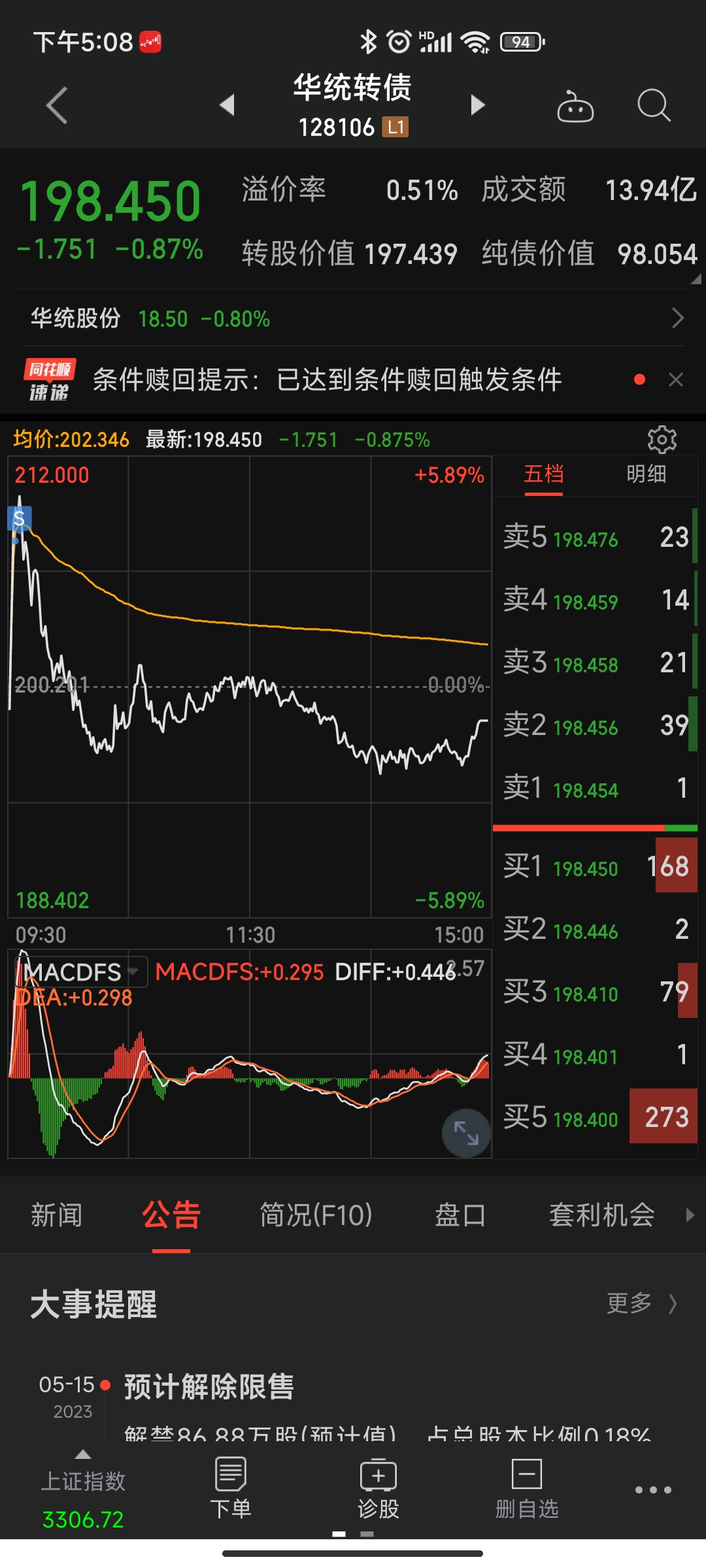Go to the previous stock arrow

227,105
